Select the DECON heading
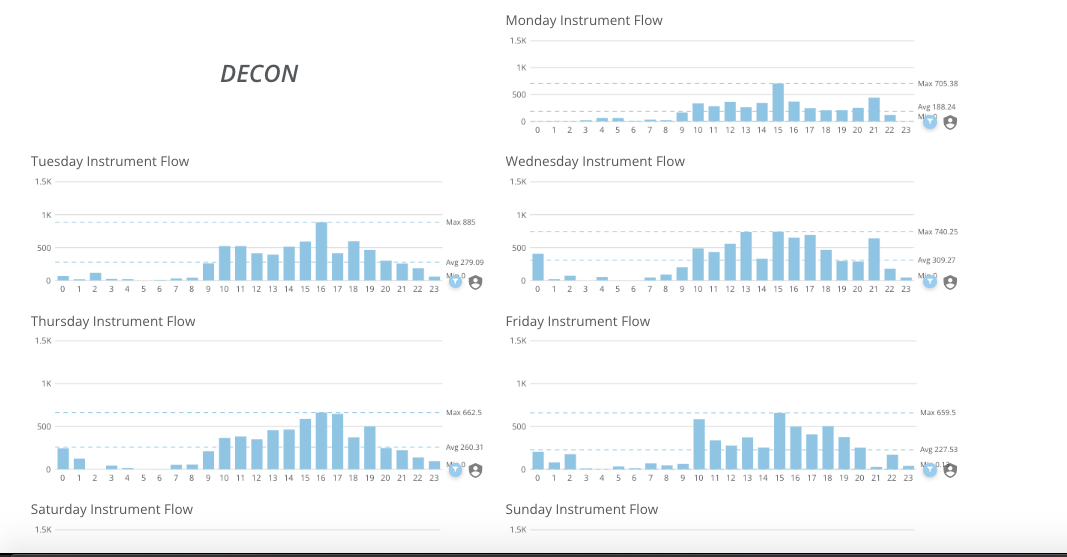Viewport: 1067px width, 557px height. [x=259, y=73]
